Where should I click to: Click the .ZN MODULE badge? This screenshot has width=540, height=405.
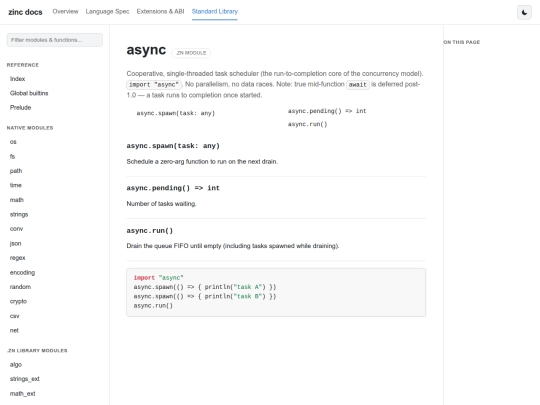pyautogui.click(x=191, y=53)
